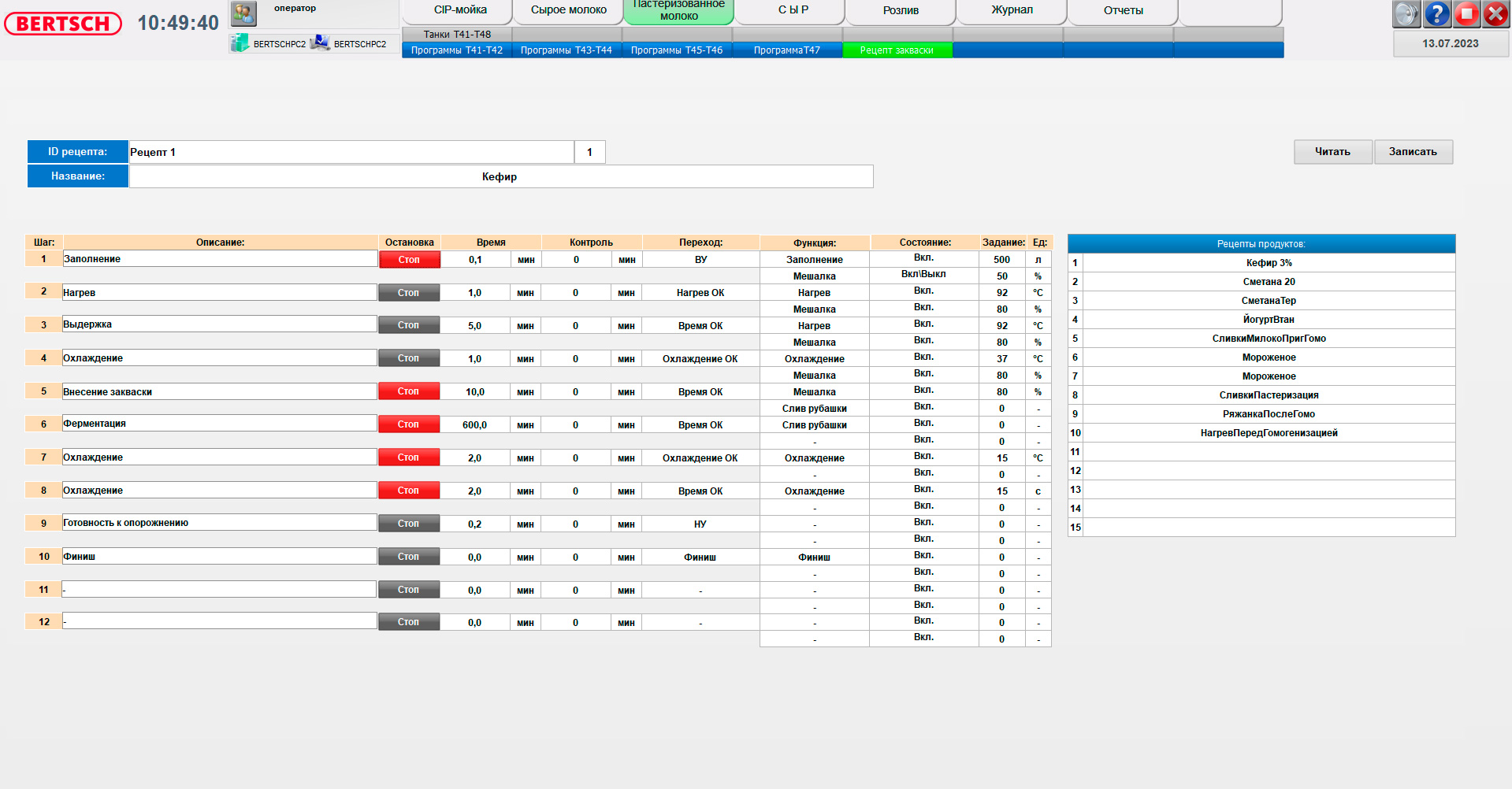
Task: Switch to the Сырое молоко tab
Action: click(568, 10)
